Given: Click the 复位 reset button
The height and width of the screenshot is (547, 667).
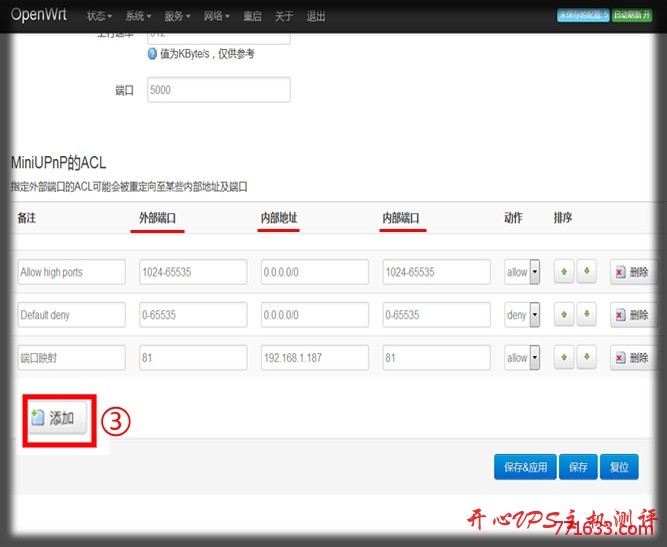Looking at the screenshot, I should pos(619,466).
